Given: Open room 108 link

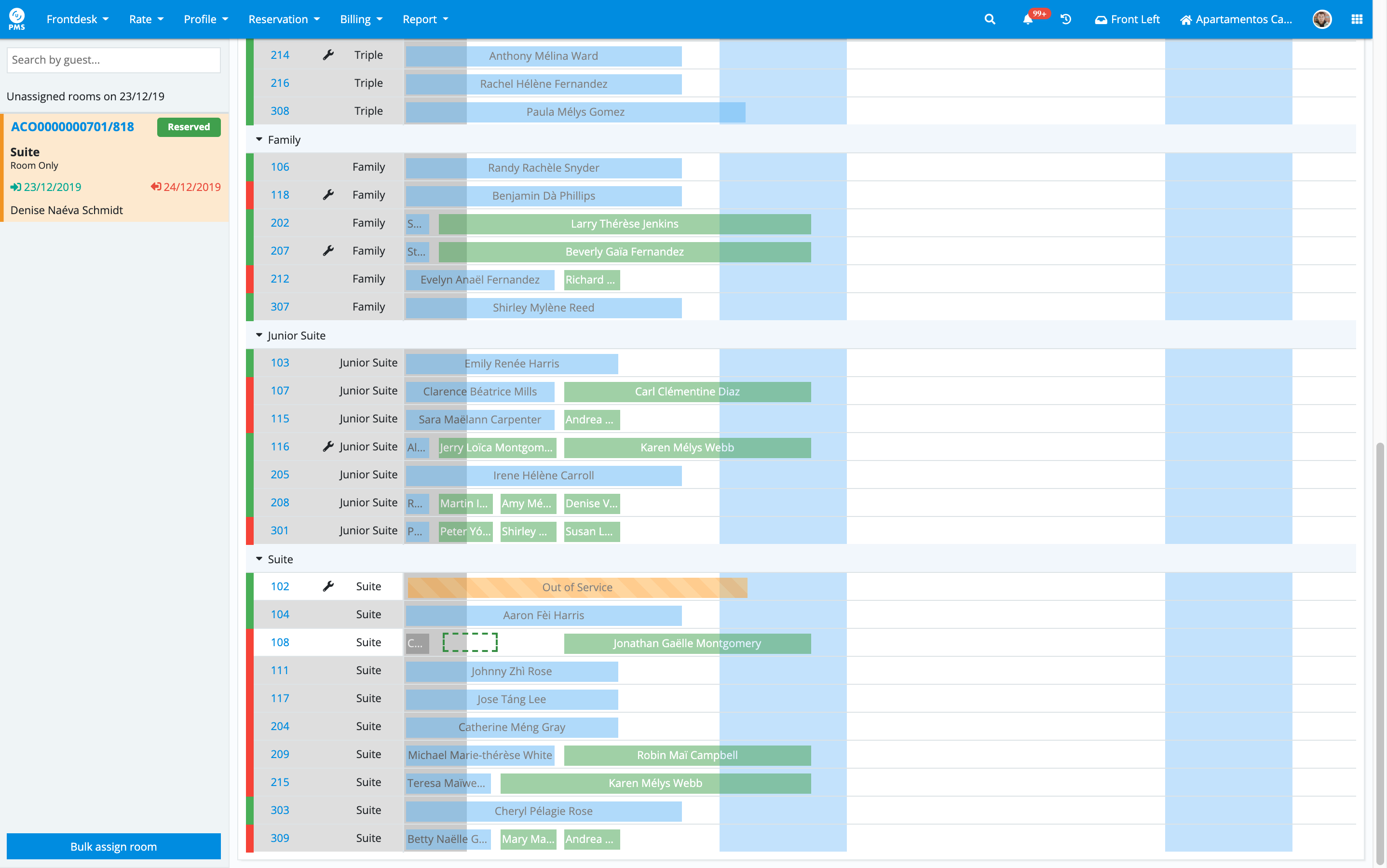Looking at the screenshot, I should (280, 642).
